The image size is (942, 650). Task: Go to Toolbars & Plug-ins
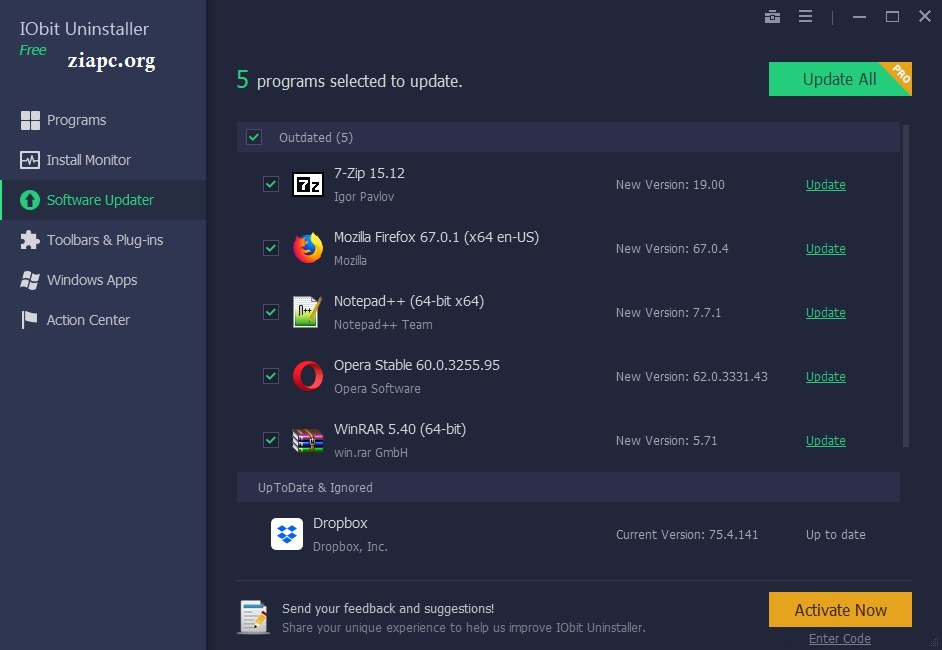pos(103,240)
